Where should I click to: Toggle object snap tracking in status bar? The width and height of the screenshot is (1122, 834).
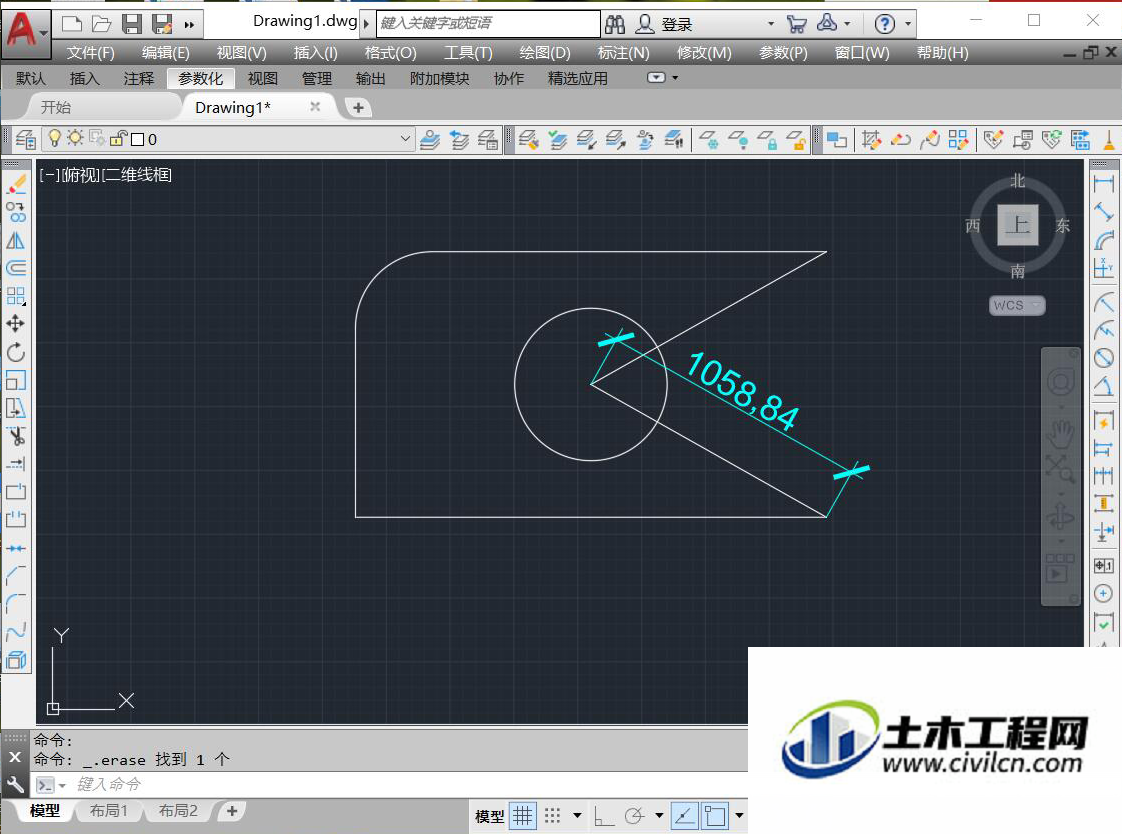pos(684,815)
